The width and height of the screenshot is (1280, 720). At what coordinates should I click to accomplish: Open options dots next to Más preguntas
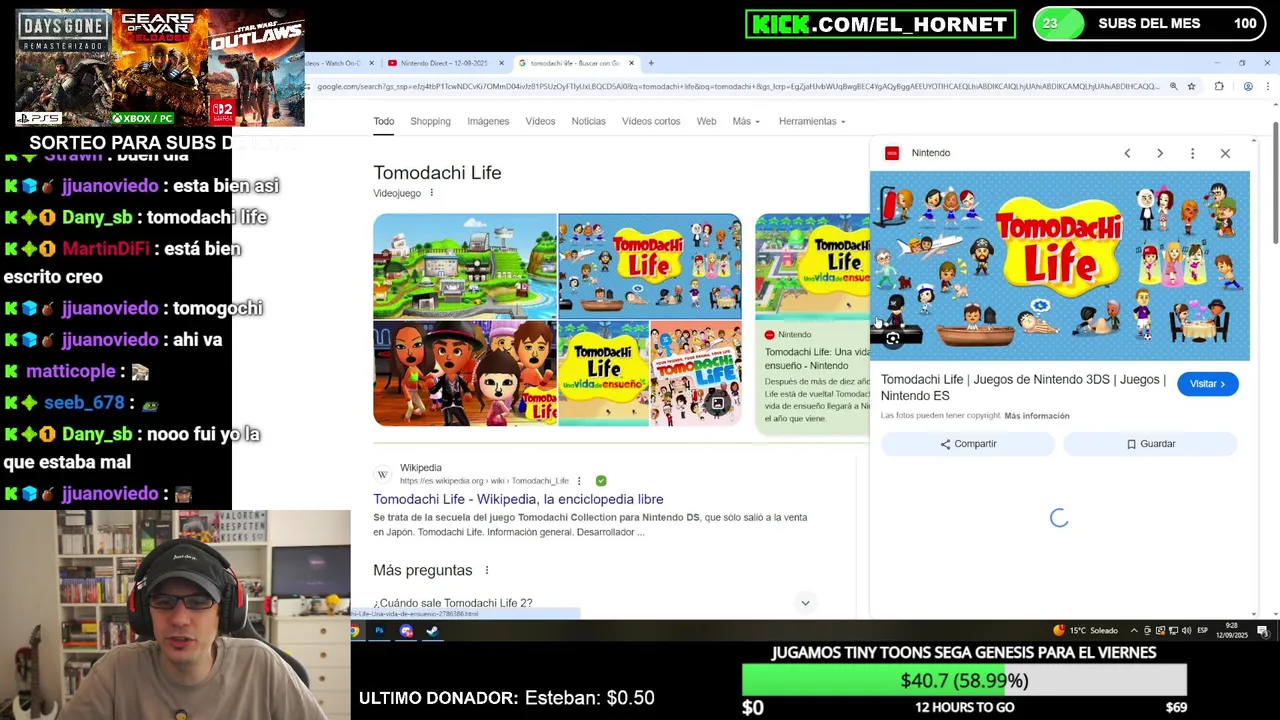coord(486,570)
